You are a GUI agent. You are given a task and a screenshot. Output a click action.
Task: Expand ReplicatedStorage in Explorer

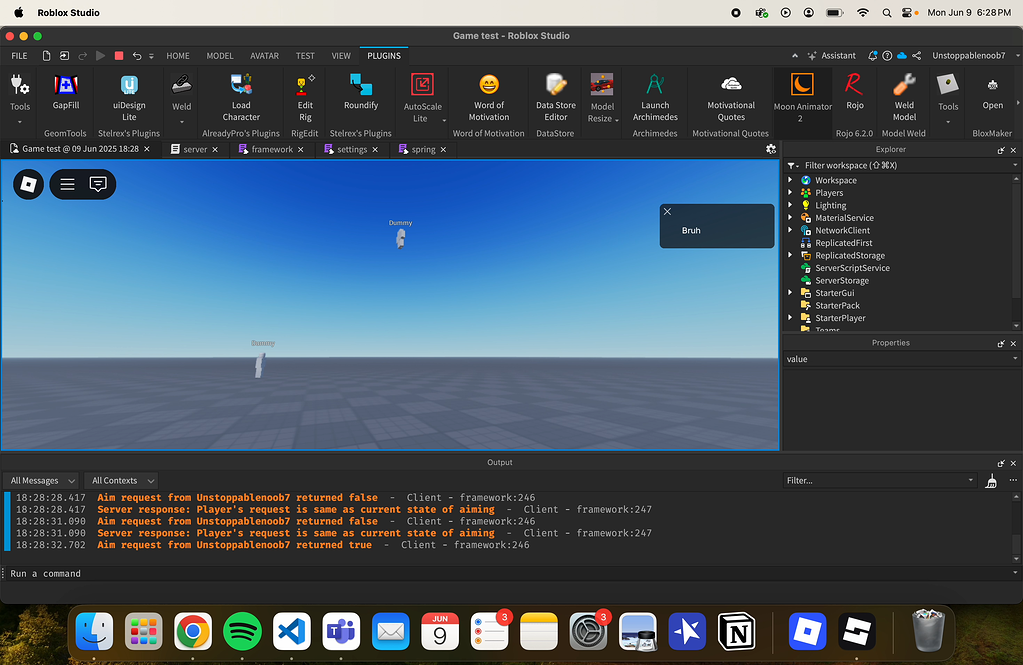pyautogui.click(x=790, y=255)
